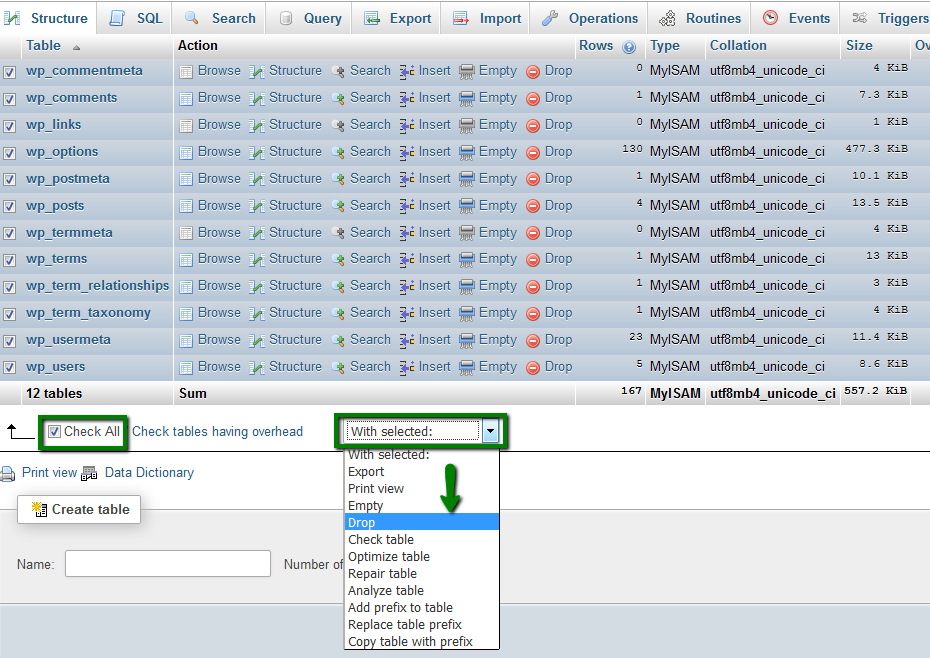This screenshot has width=930, height=658.
Task: Click the red Drop icon for wp_users
Action: pos(533,368)
